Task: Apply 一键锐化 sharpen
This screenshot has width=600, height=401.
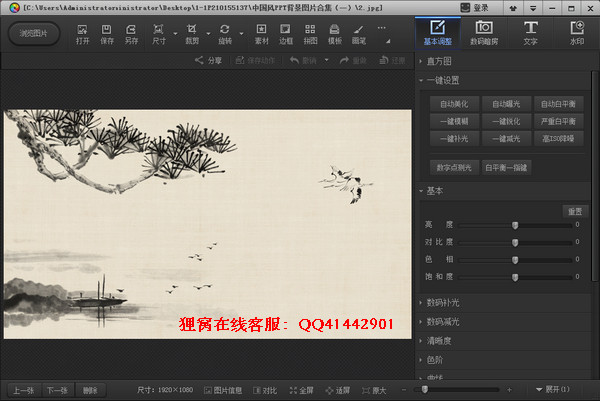Action: [x=506, y=121]
